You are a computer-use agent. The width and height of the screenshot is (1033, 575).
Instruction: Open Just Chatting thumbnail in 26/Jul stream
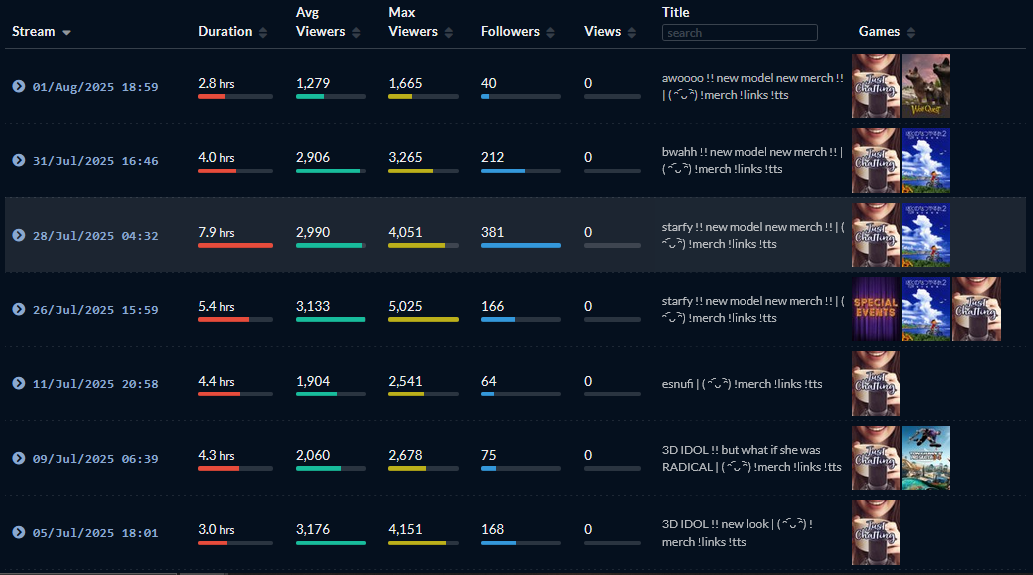[976, 309]
